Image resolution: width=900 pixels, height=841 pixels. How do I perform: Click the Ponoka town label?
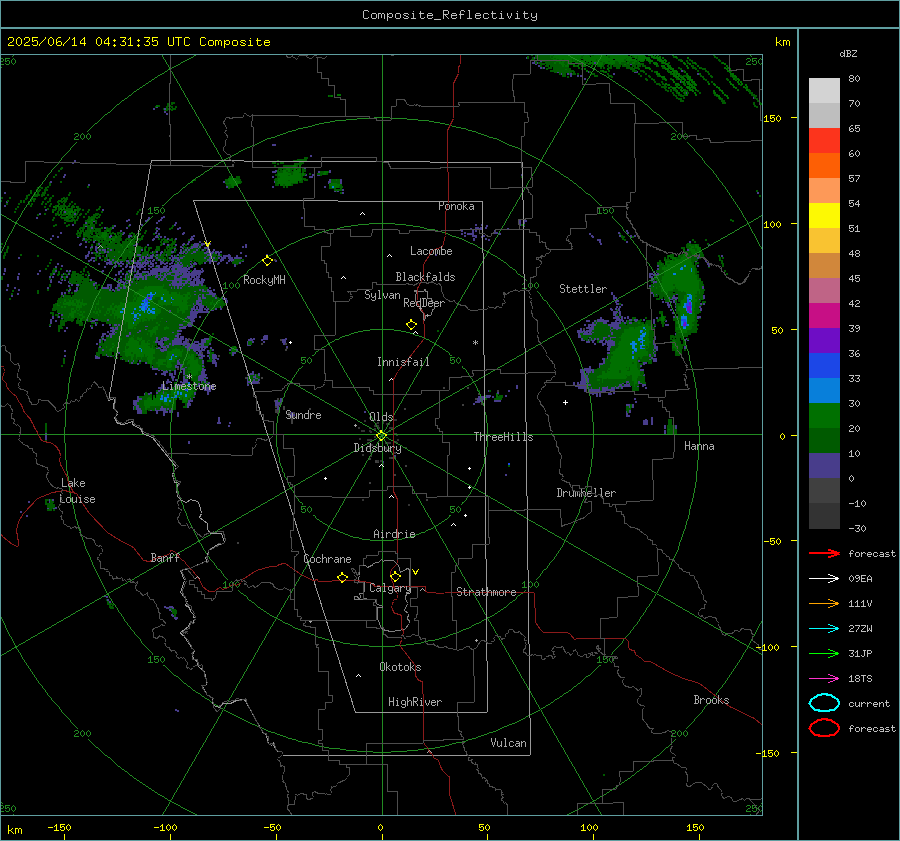coord(456,206)
